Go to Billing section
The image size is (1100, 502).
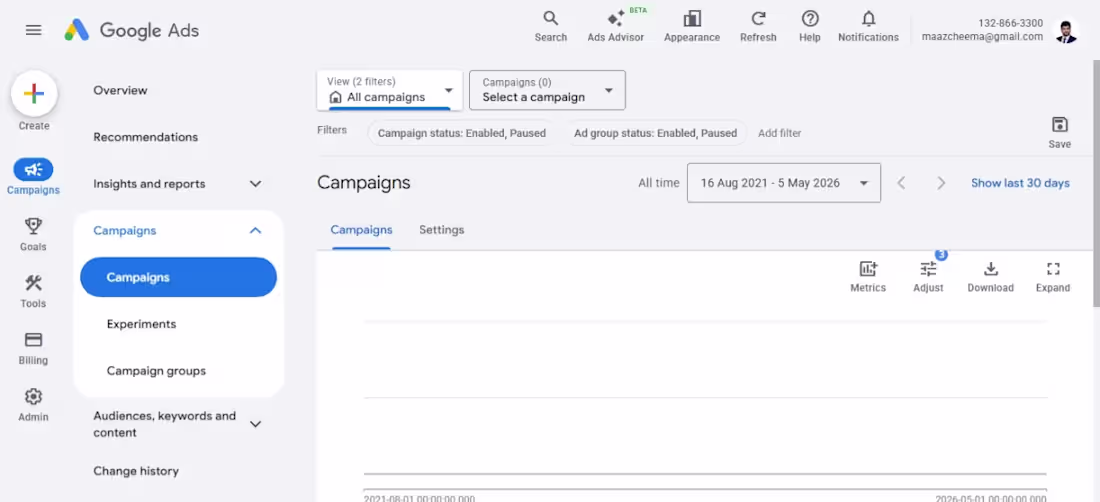point(33,348)
